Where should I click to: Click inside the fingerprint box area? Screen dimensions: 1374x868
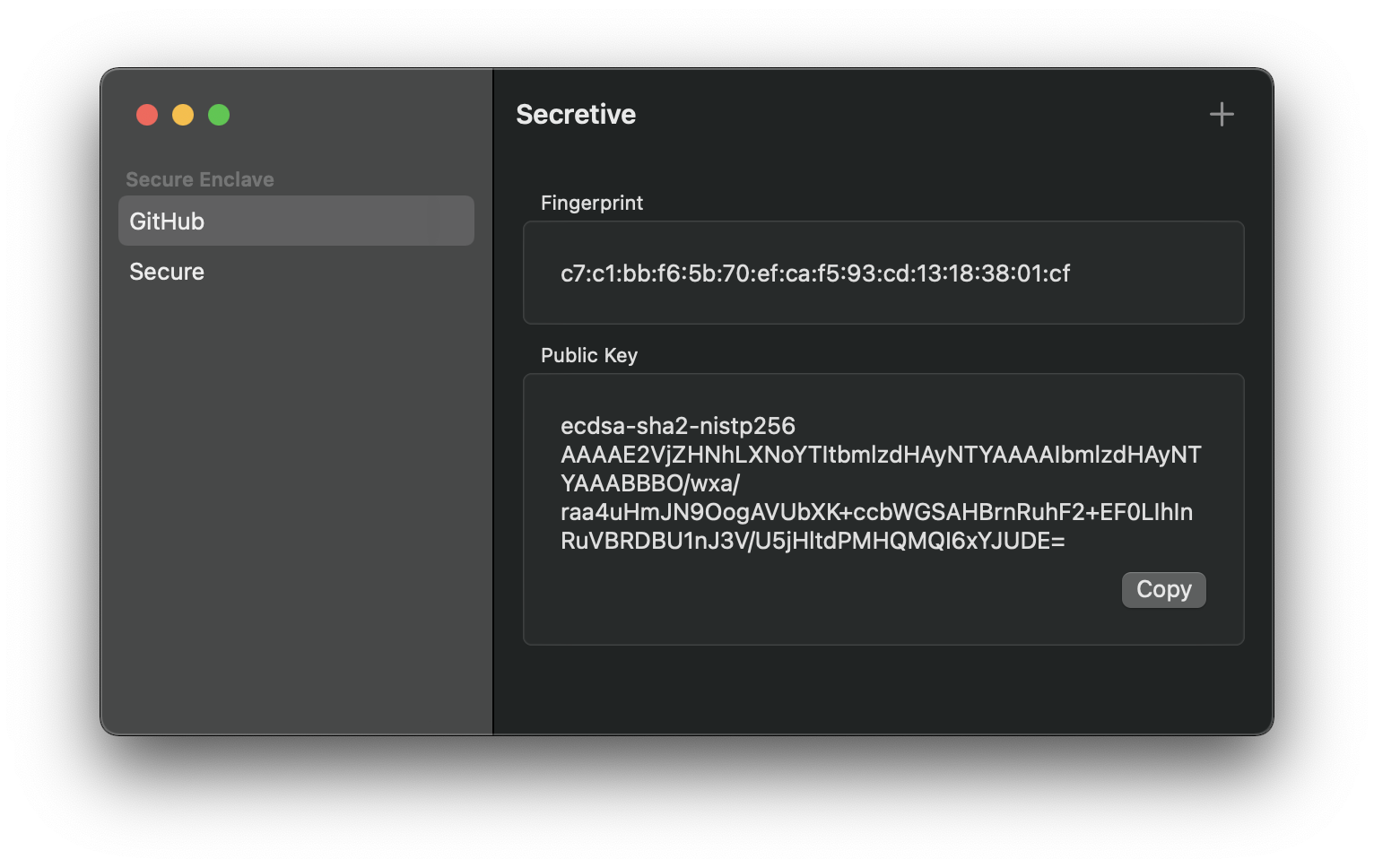883,273
